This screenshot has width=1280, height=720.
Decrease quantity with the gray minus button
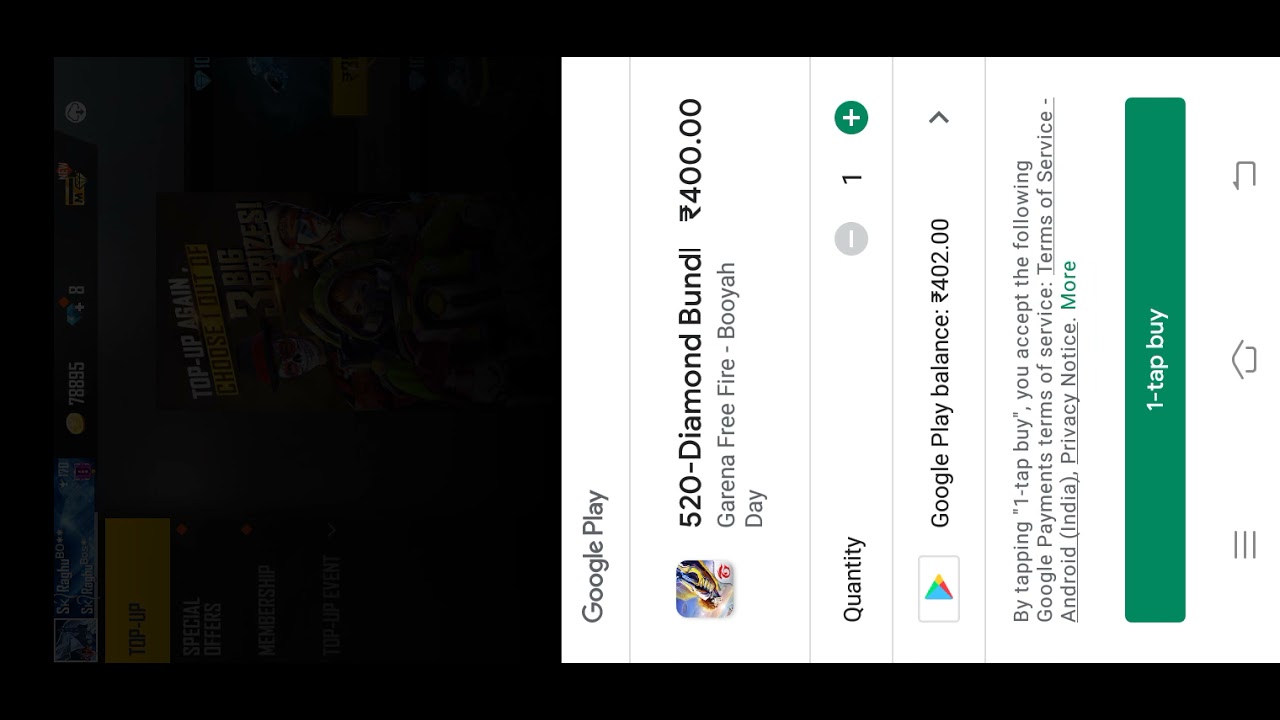pos(851,239)
